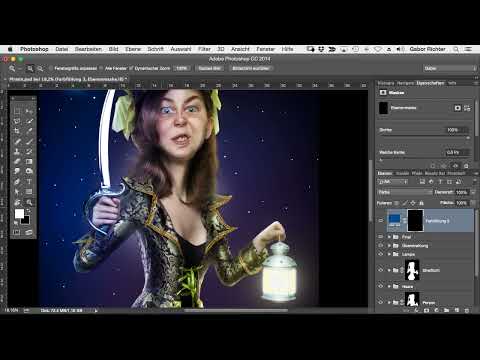Hide the Lampe group

pos(381,254)
